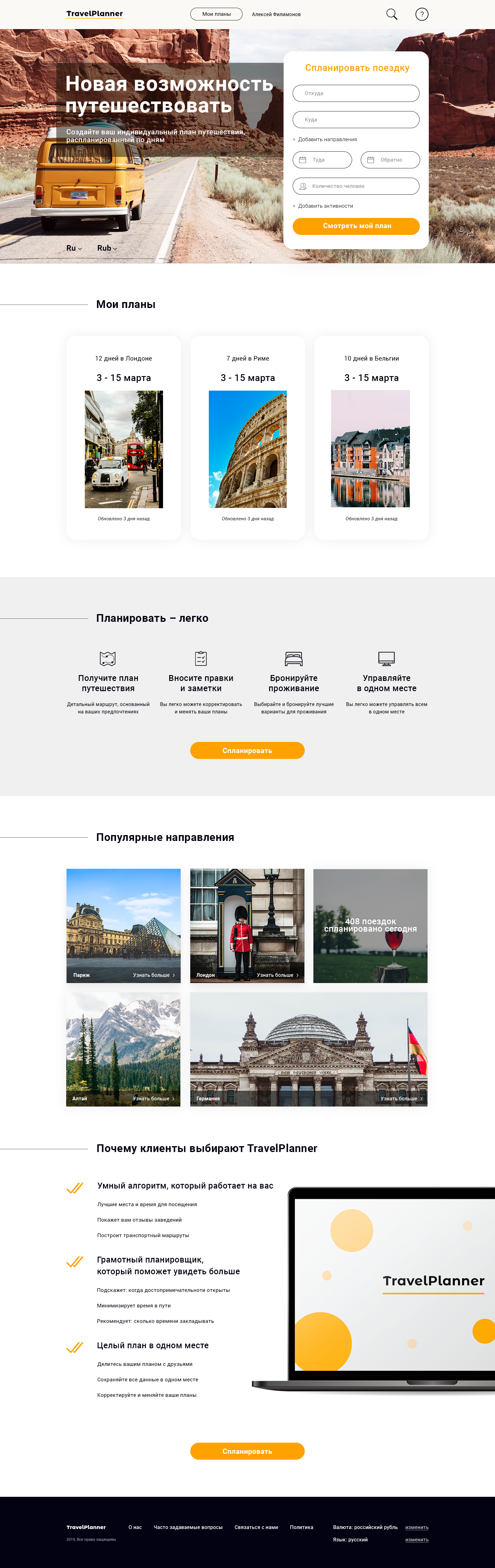This screenshot has height=1568, width=495.
Task: Open the Ru language dropdown
Action: pos(74,248)
